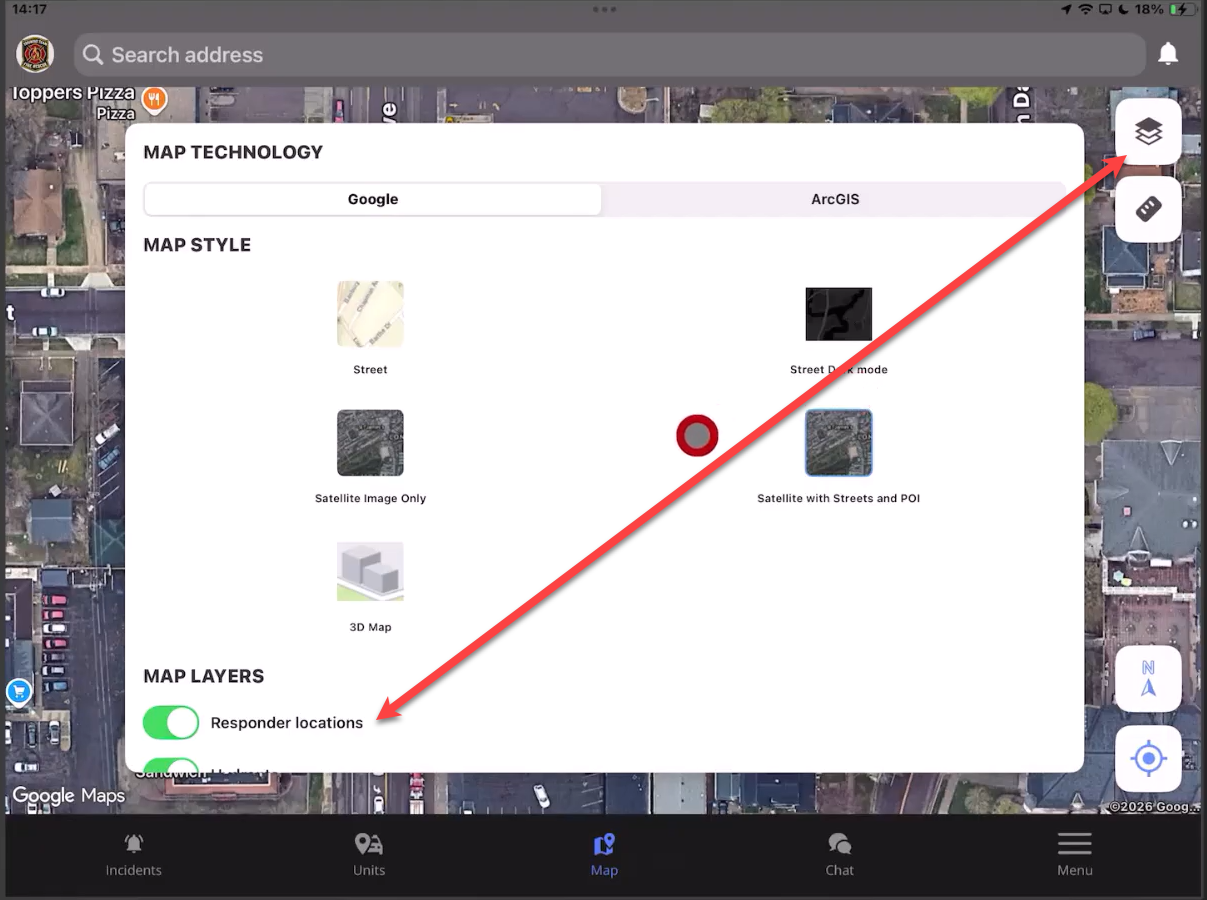
Task: Open the Menu tab
Action: [x=1075, y=856]
